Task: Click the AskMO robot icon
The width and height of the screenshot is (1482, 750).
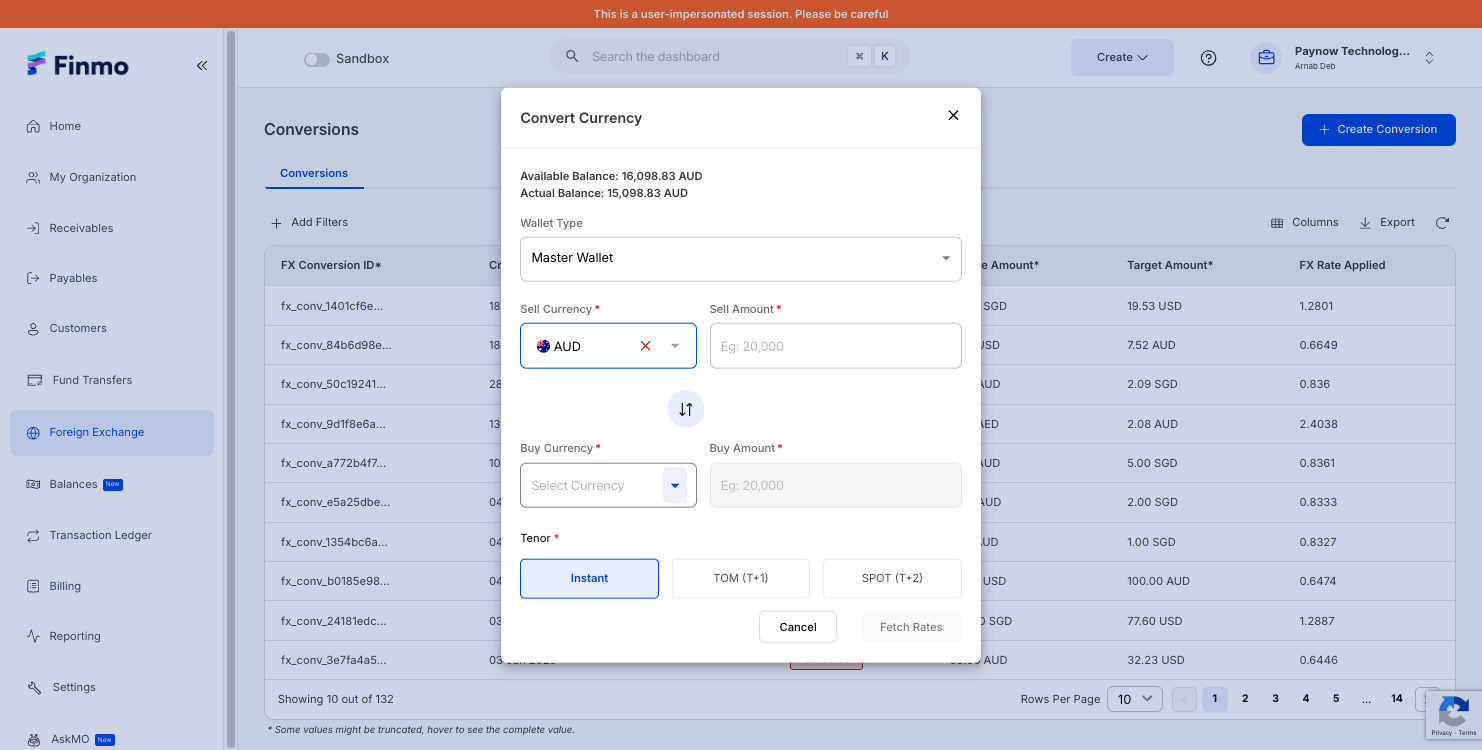Action: (33, 740)
